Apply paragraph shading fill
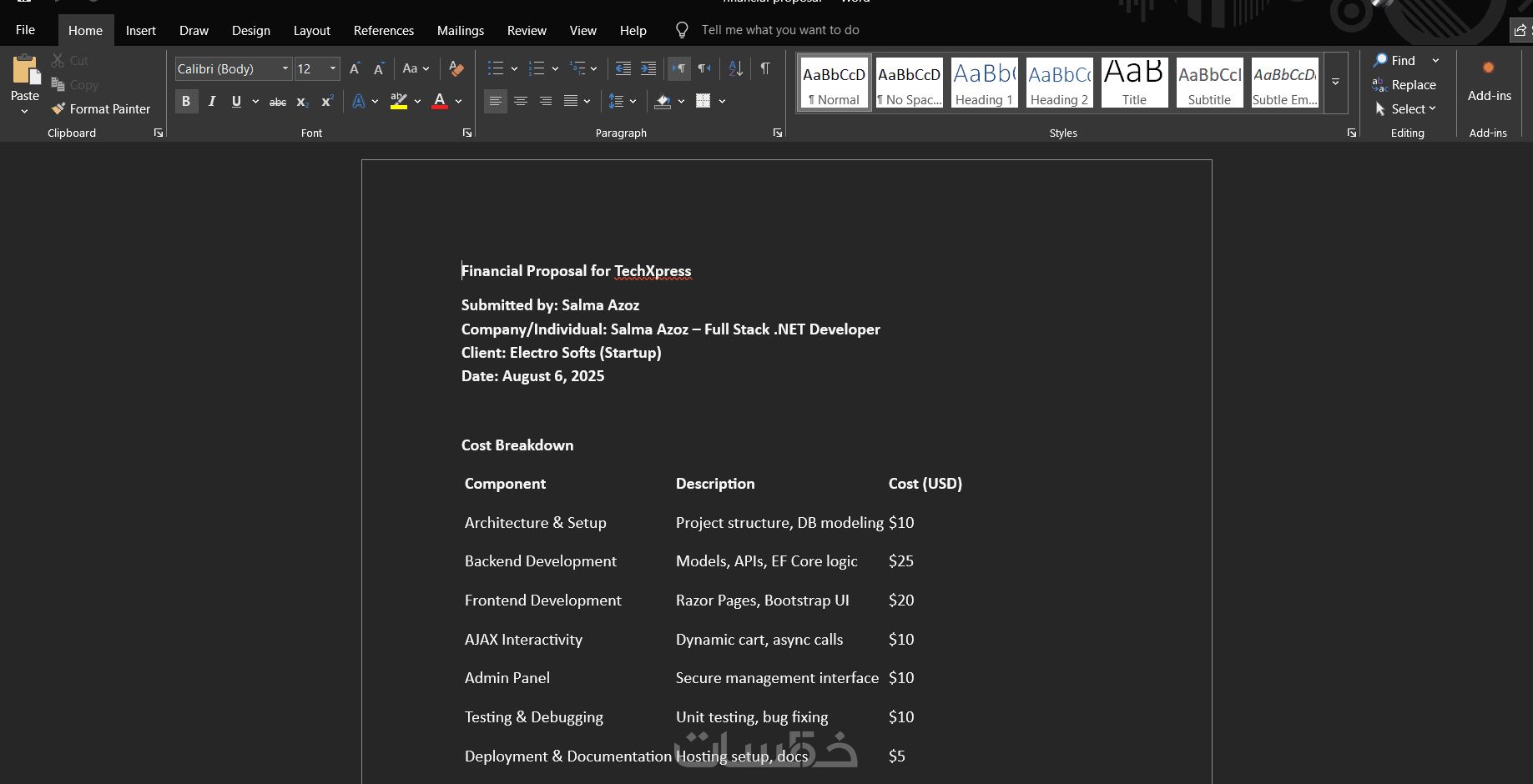The height and width of the screenshot is (784, 1533). [x=663, y=102]
